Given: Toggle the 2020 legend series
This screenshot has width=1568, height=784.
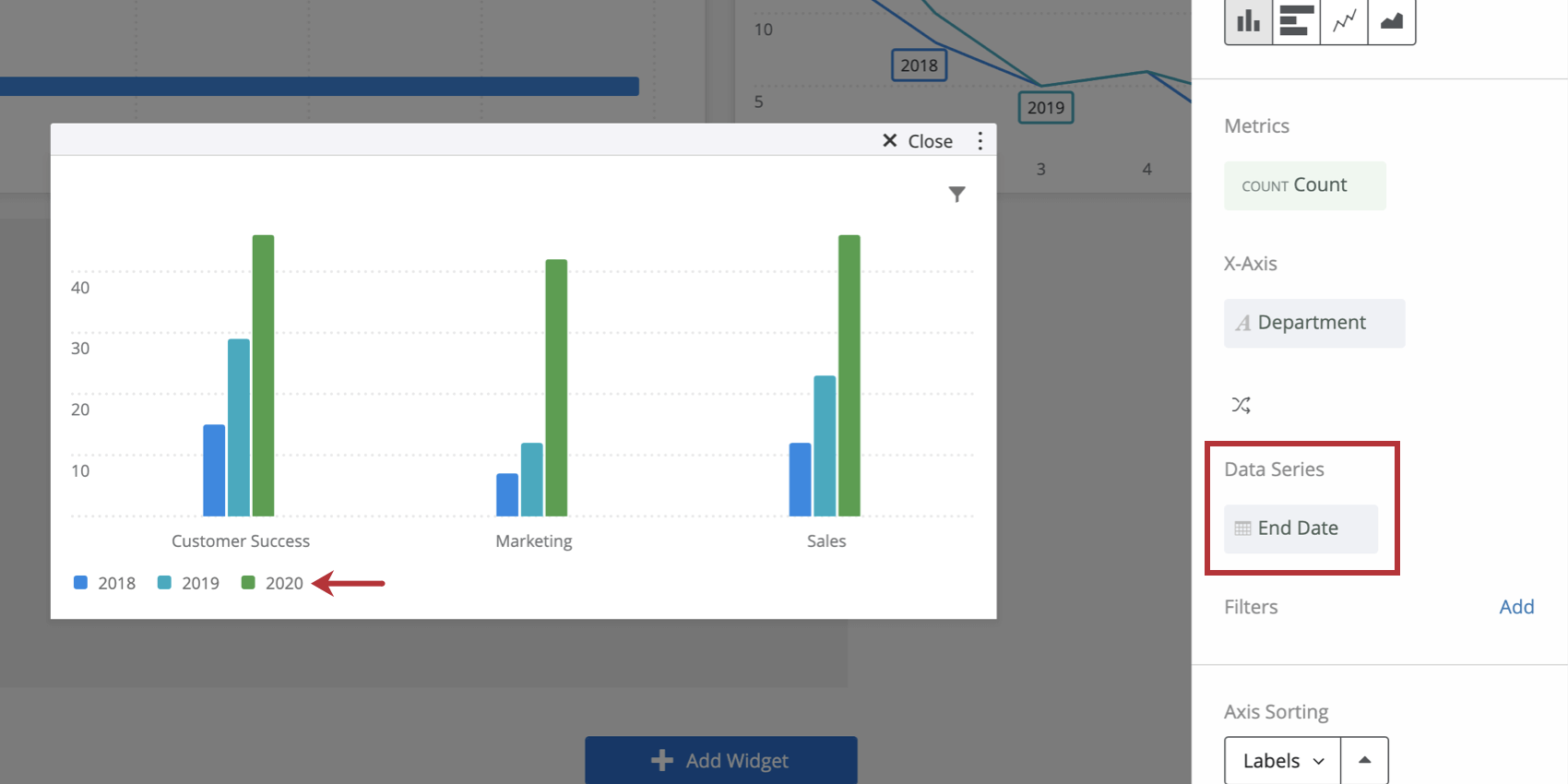Looking at the screenshot, I should pyautogui.click(x=272, y=583).
